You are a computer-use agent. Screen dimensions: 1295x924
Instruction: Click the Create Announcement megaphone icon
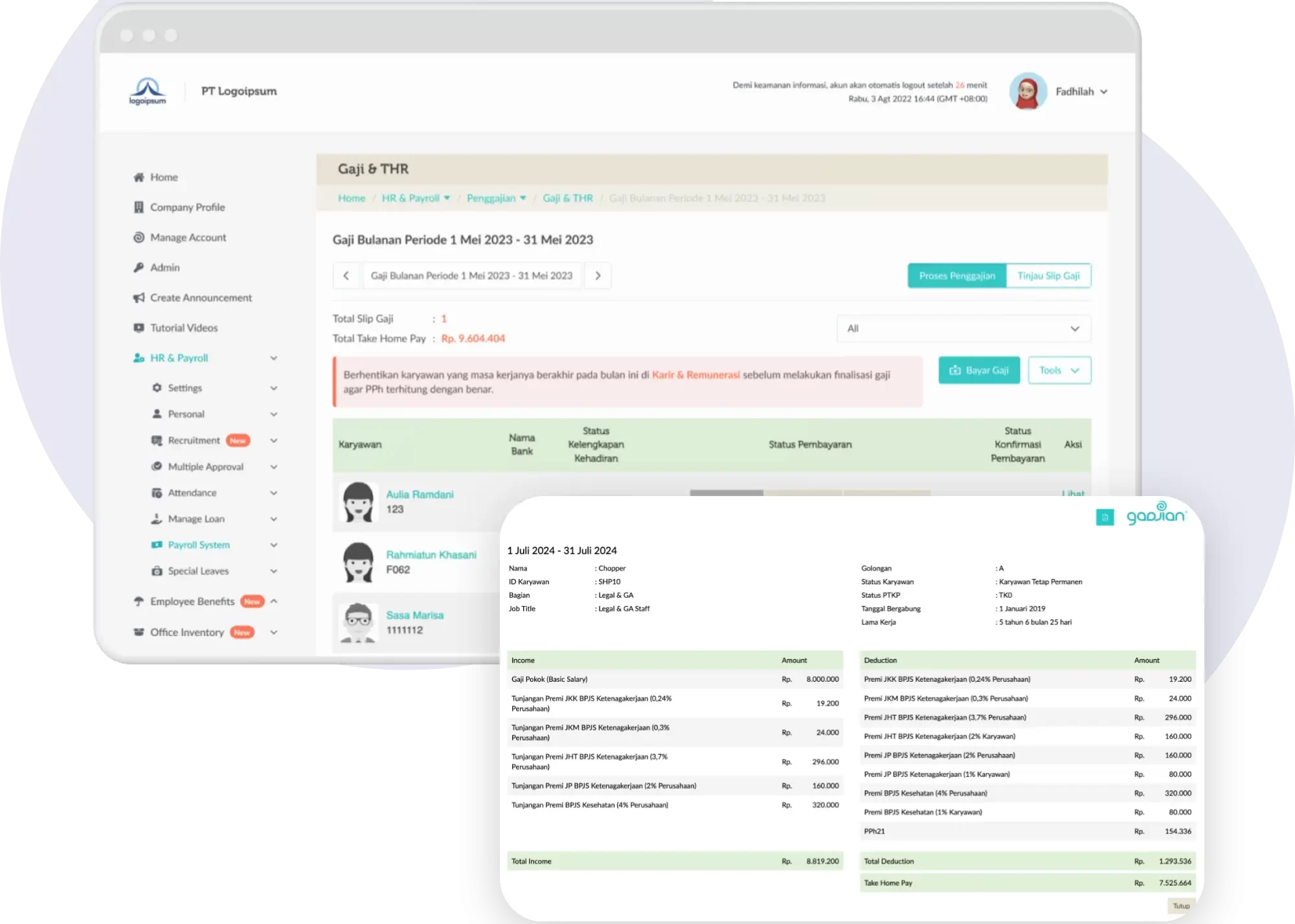point(139,298)
